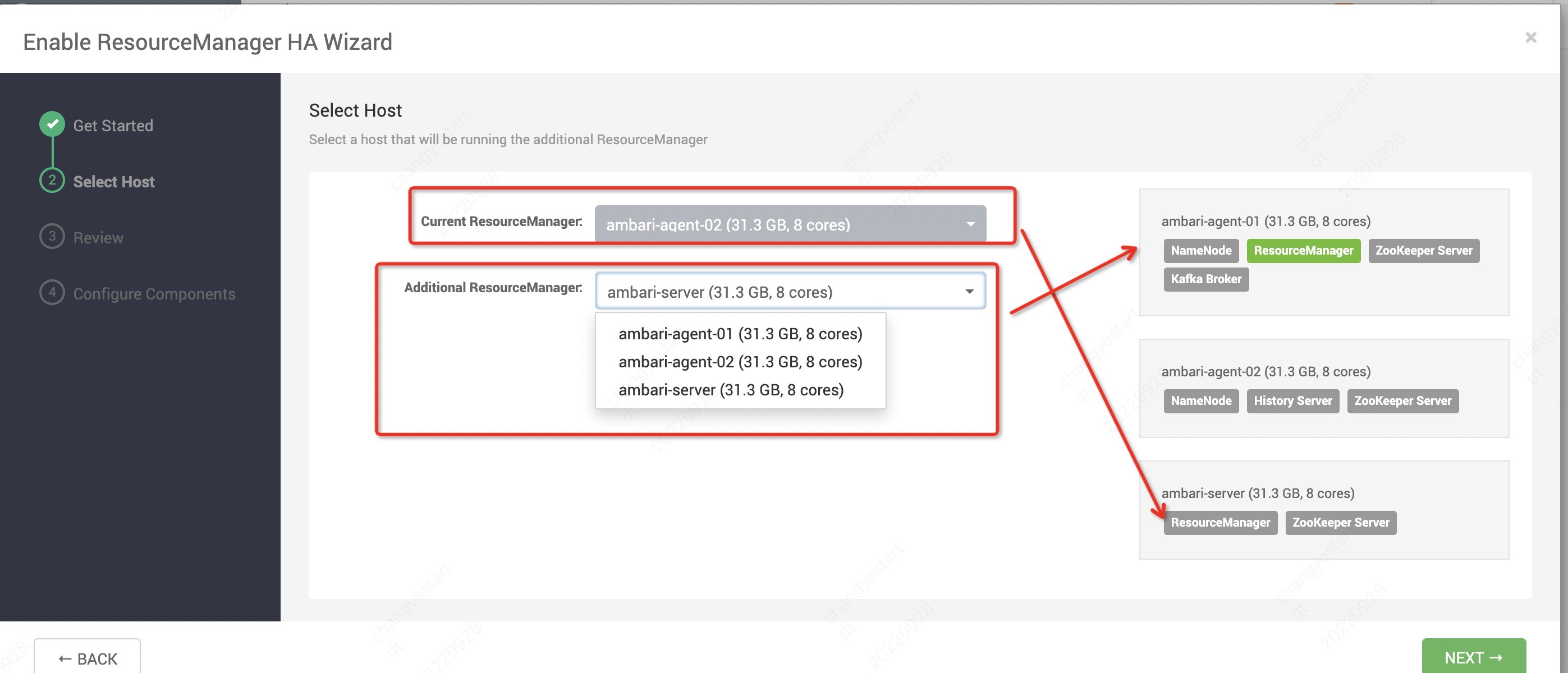Click the green Get Started checkmark icon
1568x673 pixels.
click(x=52, y=124)
